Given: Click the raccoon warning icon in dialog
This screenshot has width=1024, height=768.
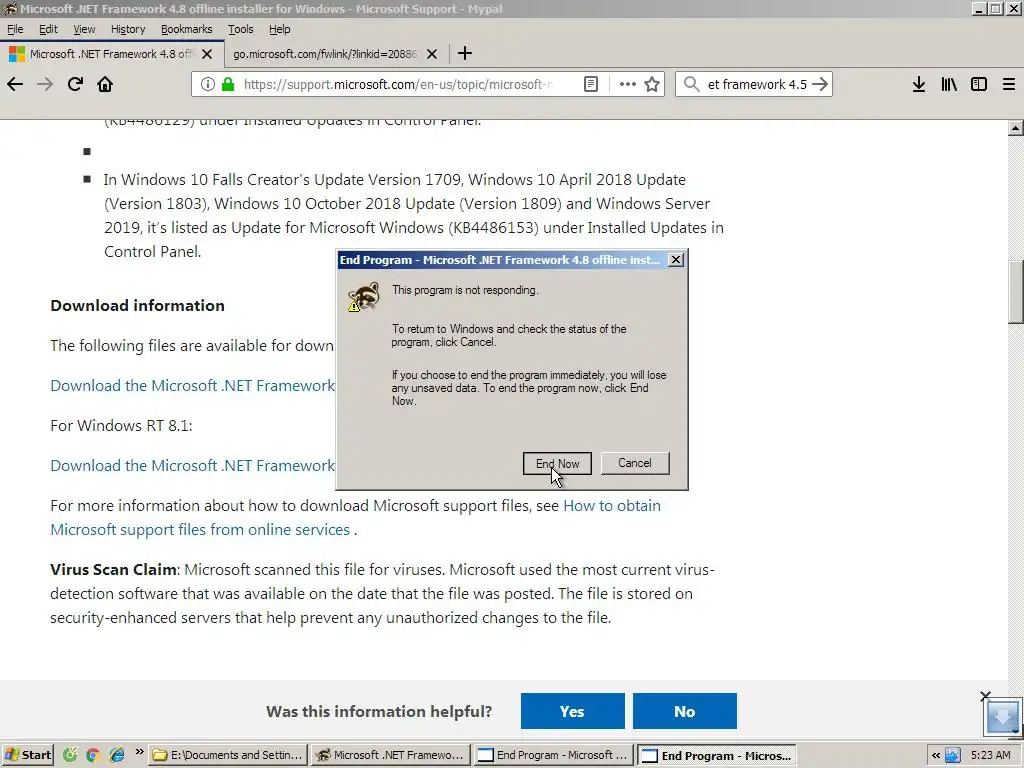Looking at the screenshot, I should [x=364, y=297].
